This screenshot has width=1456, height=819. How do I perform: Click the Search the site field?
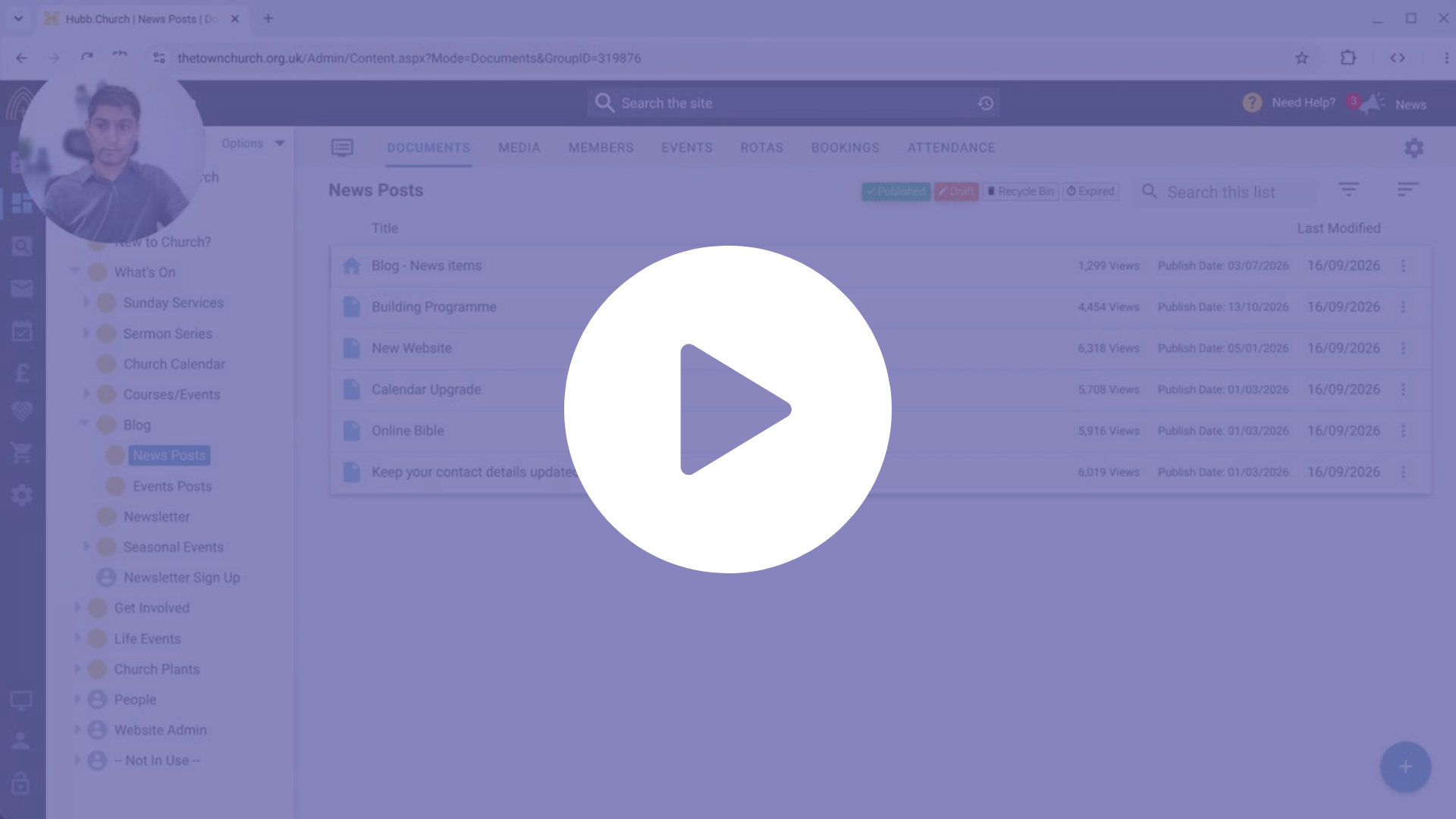793,103
